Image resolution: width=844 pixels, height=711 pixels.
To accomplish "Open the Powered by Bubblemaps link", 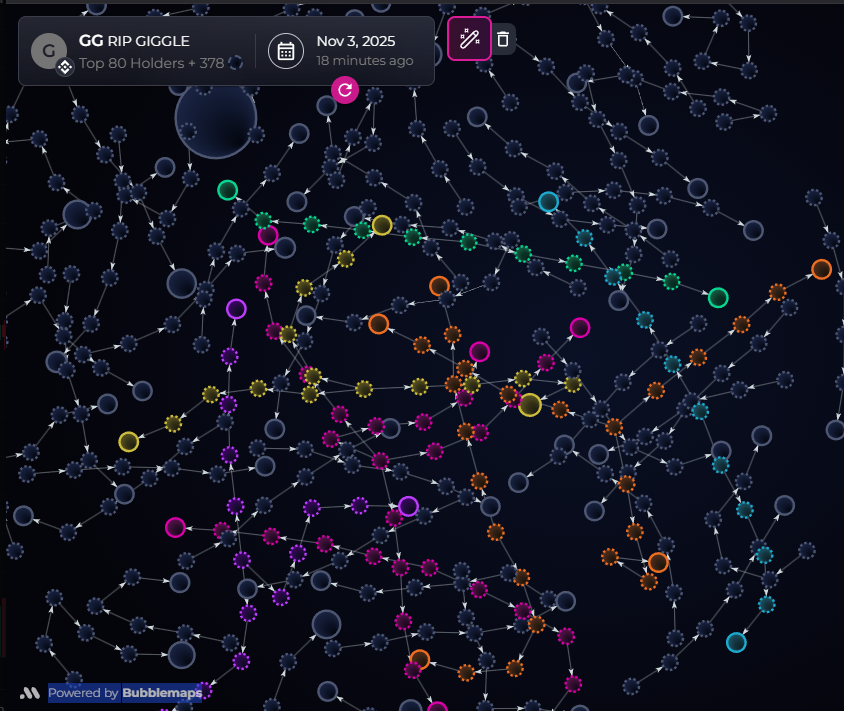I will coord(125,693).
